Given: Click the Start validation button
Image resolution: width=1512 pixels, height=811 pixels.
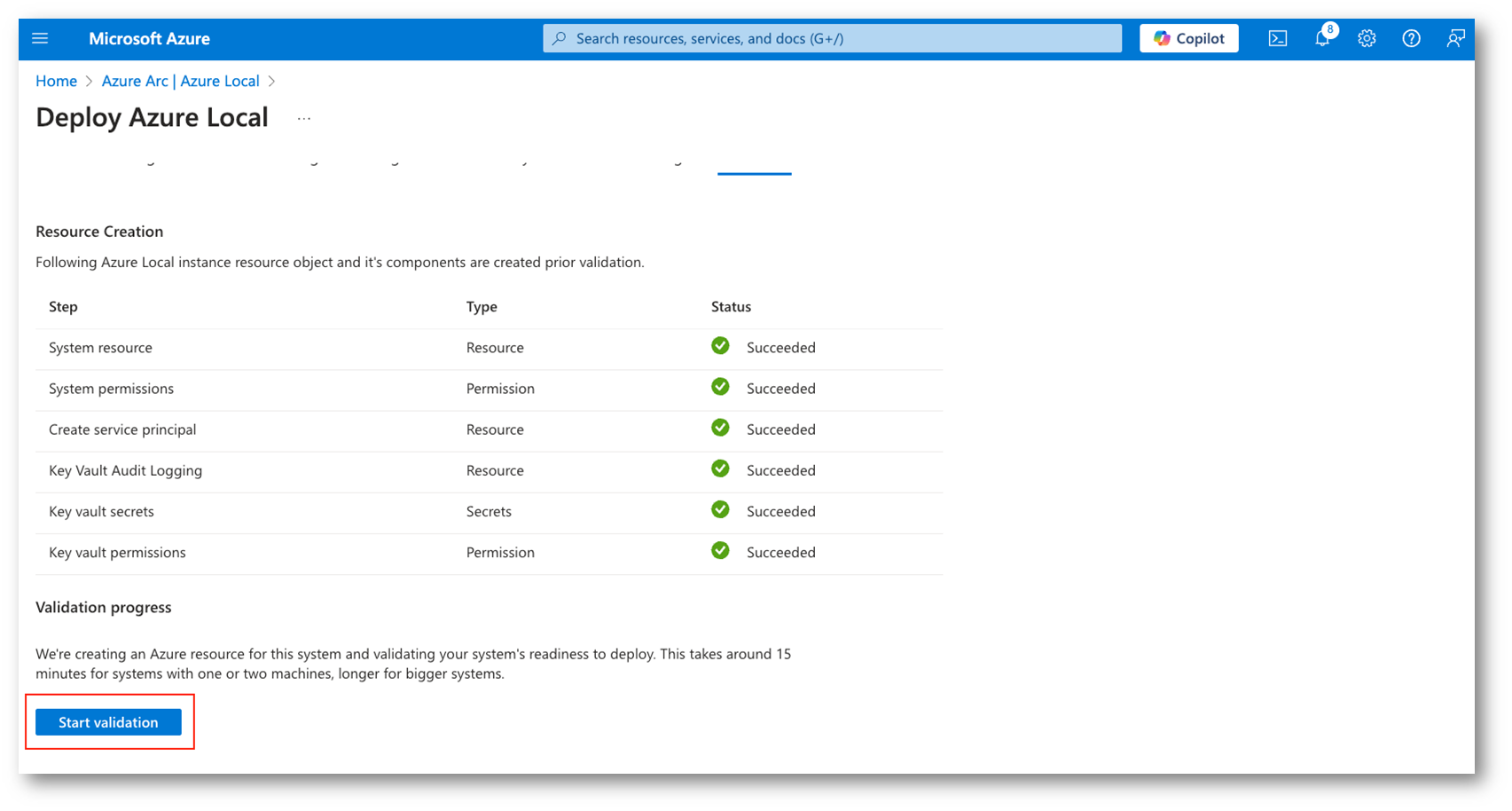Looking at the screenshot, I should pos(108,722).
